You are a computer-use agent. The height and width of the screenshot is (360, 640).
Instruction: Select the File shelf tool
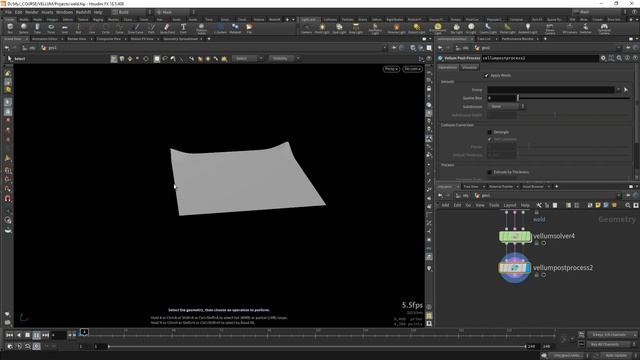tap(249, 28)
